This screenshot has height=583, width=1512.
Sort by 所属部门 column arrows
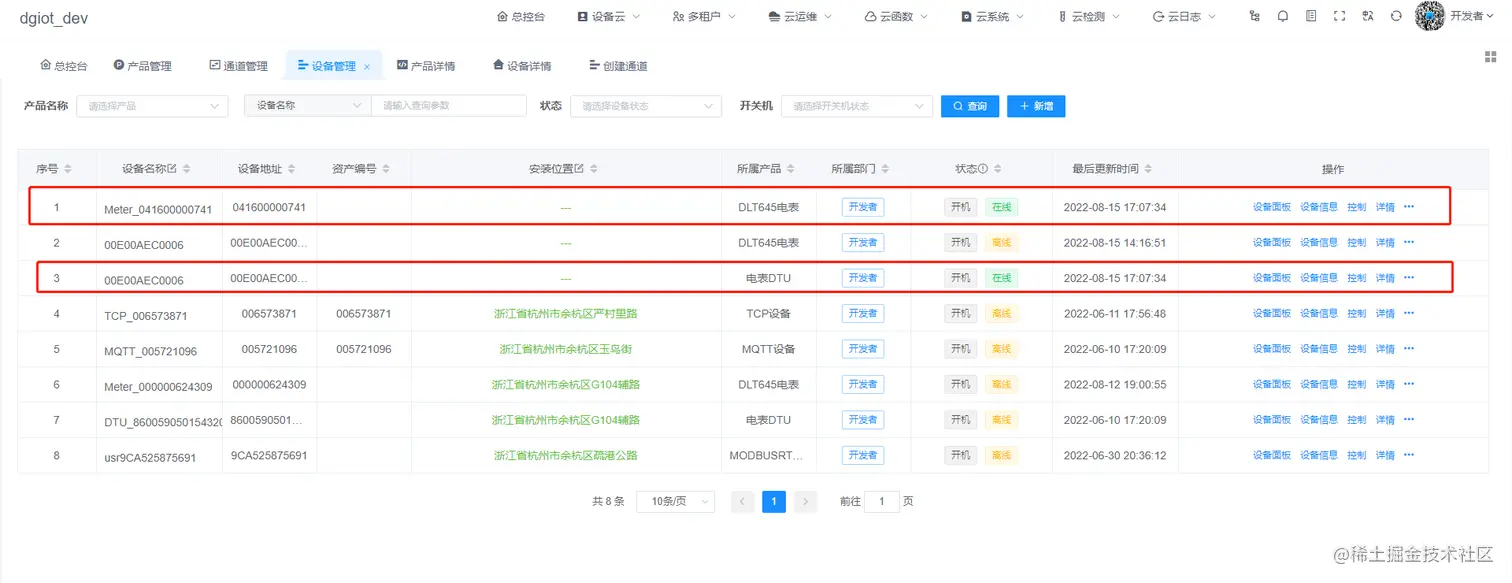point(885,169)
